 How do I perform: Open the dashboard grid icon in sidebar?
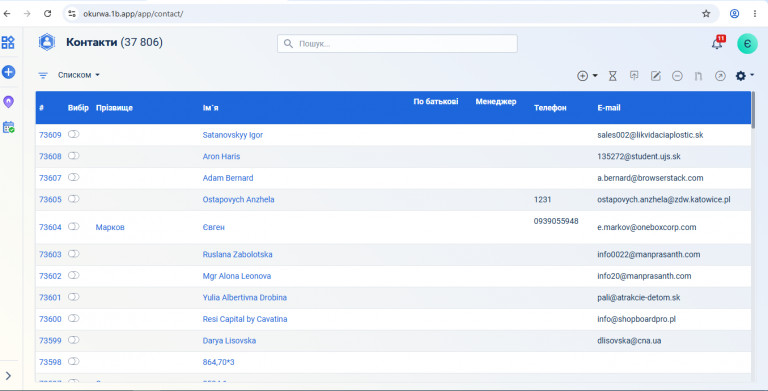point(8,43)
